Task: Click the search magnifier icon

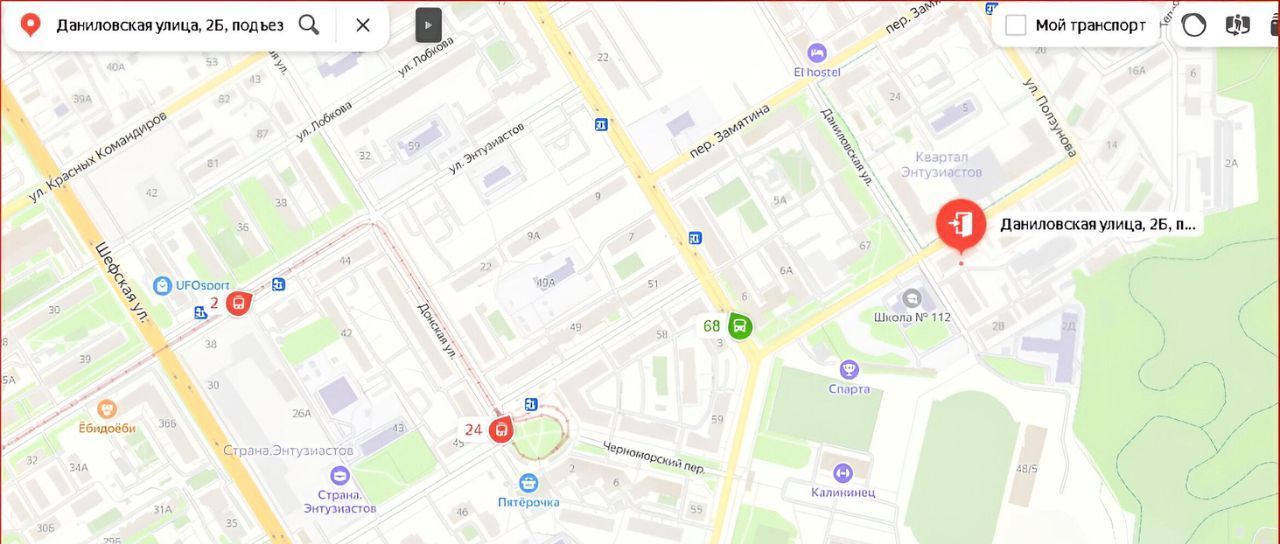Action: click(x=309, y=25)
